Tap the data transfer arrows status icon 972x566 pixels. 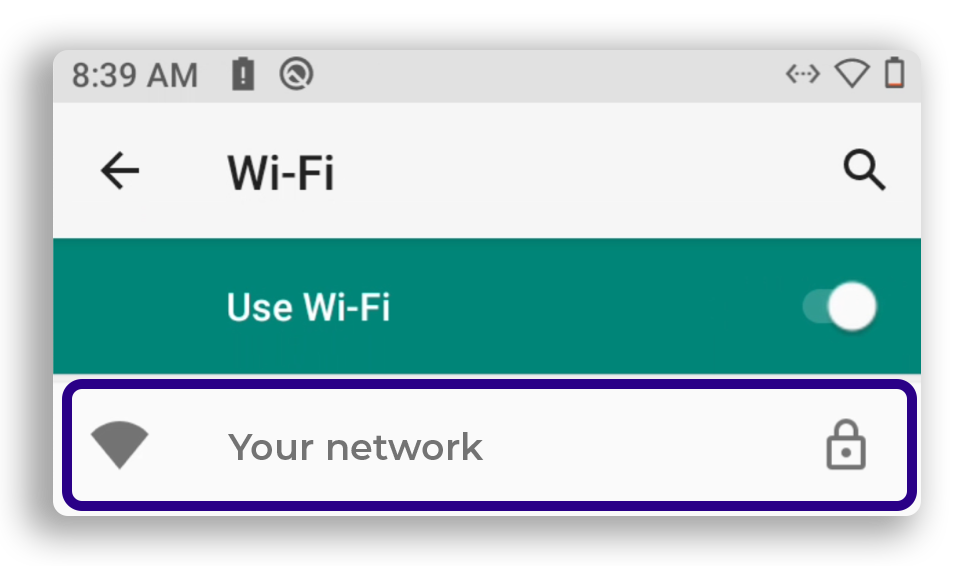(x=803, y=74)
